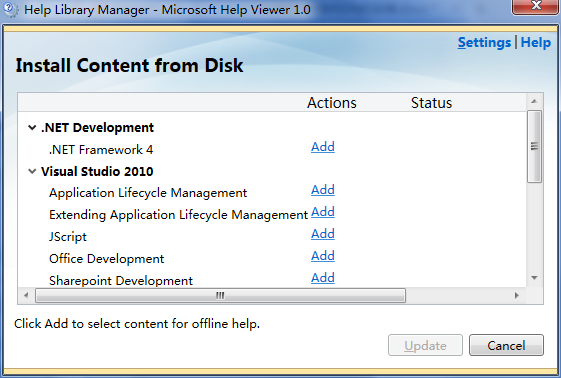Add Application Lifecycle Management content
The width and height of the screenshot is (561, 378).
coord(323,190)
